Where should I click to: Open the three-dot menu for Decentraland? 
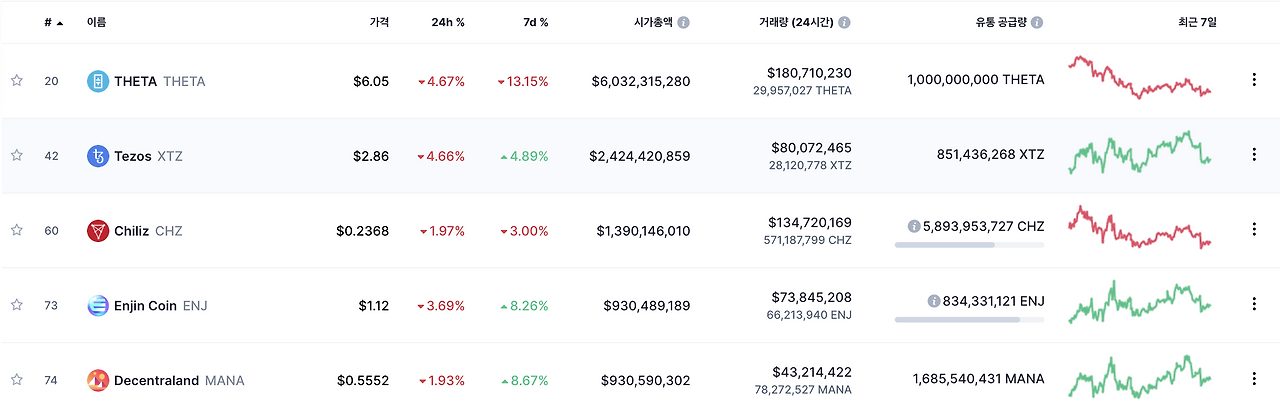(x=1254, y=379)
